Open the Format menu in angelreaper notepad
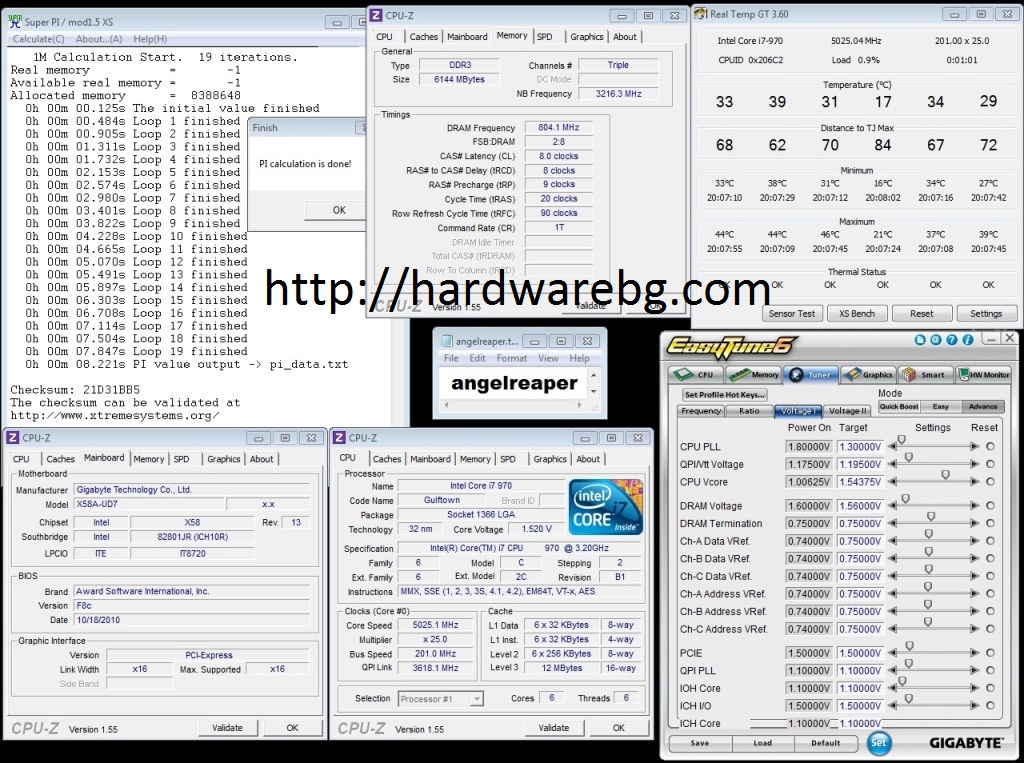The image size is (1024, 763). tap(511, 359)
